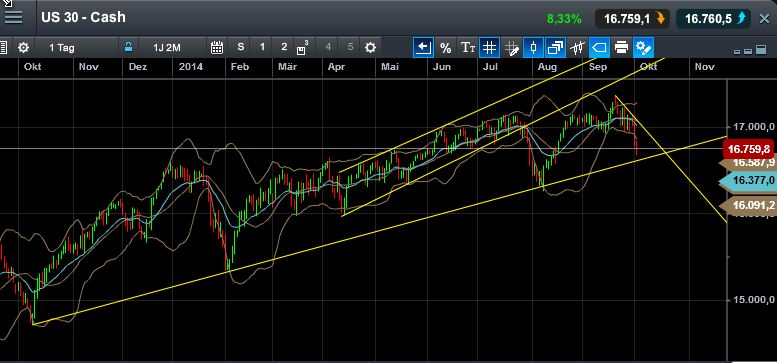Toggle the jump-to-latest arrow button
Image resolution: width=777 pixels, height=363 pixels.
click(424, 48)
